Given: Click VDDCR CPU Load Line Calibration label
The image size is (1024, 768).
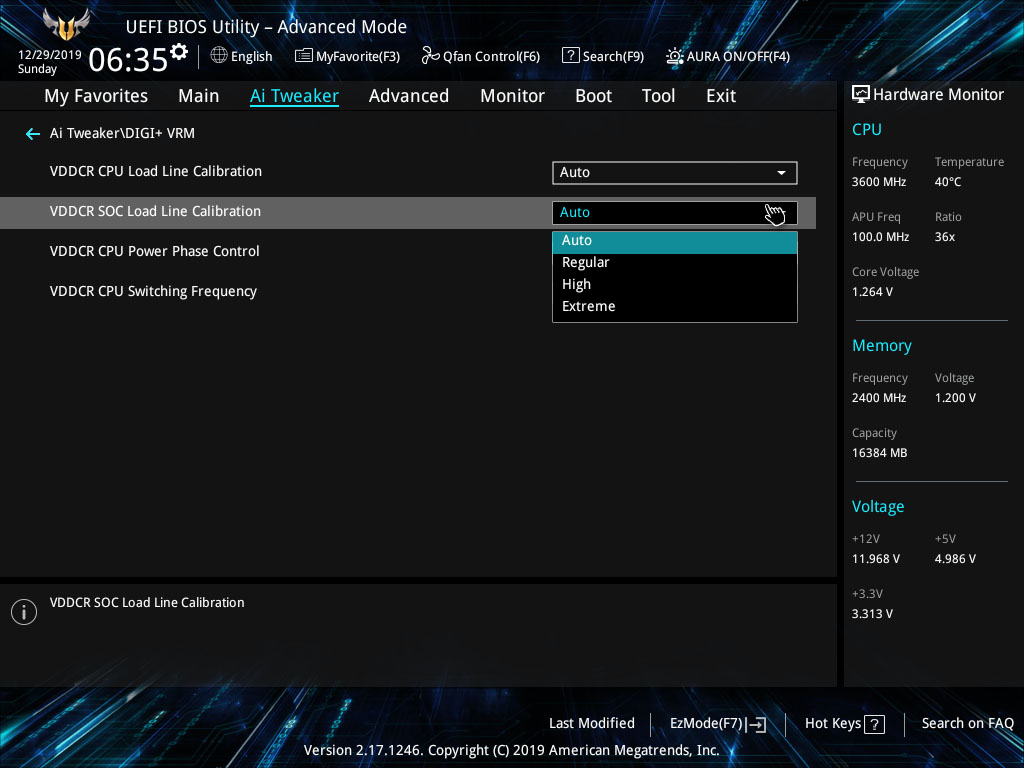Looking at the screenshot, I should [155, 171].
